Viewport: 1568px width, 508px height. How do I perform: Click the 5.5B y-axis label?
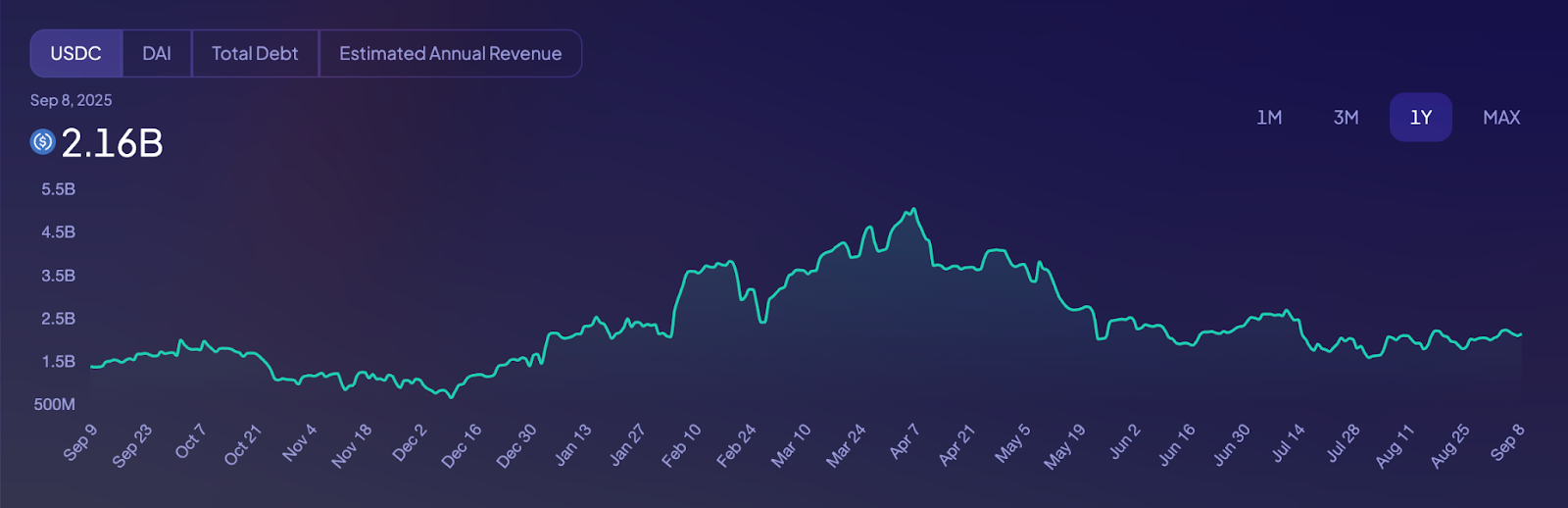point(58,189)
